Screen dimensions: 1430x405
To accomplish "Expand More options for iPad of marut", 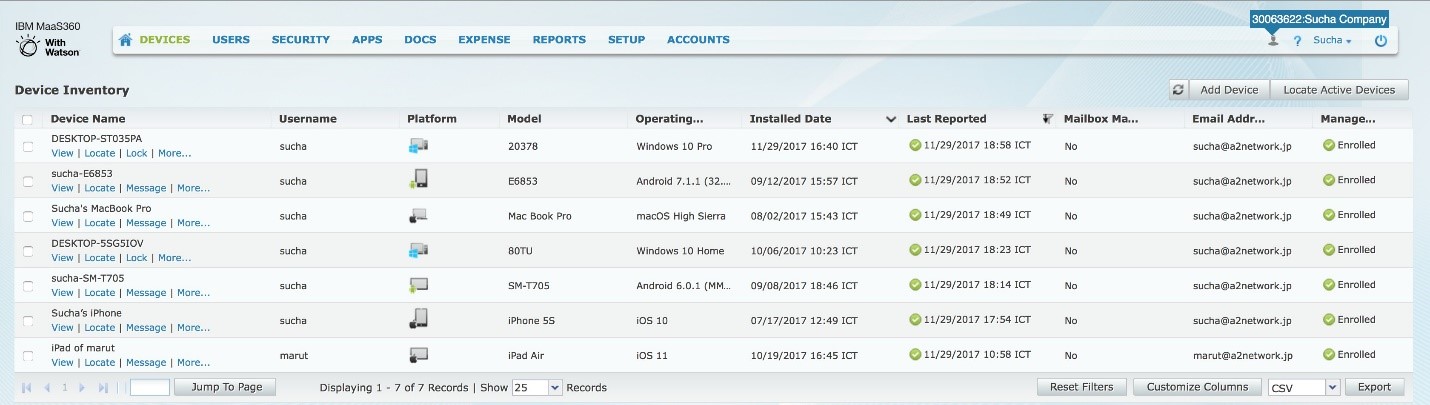I will click(193, 363).
